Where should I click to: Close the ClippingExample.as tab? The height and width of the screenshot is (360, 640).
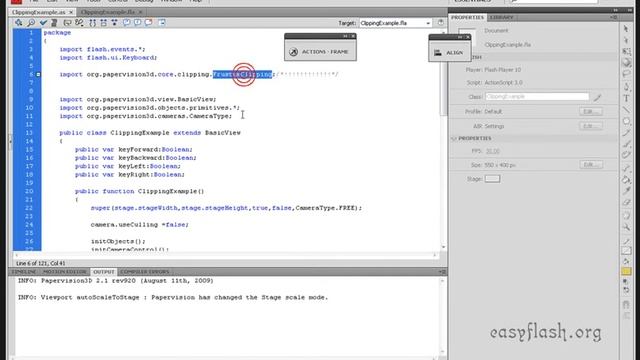click(71, 12)
